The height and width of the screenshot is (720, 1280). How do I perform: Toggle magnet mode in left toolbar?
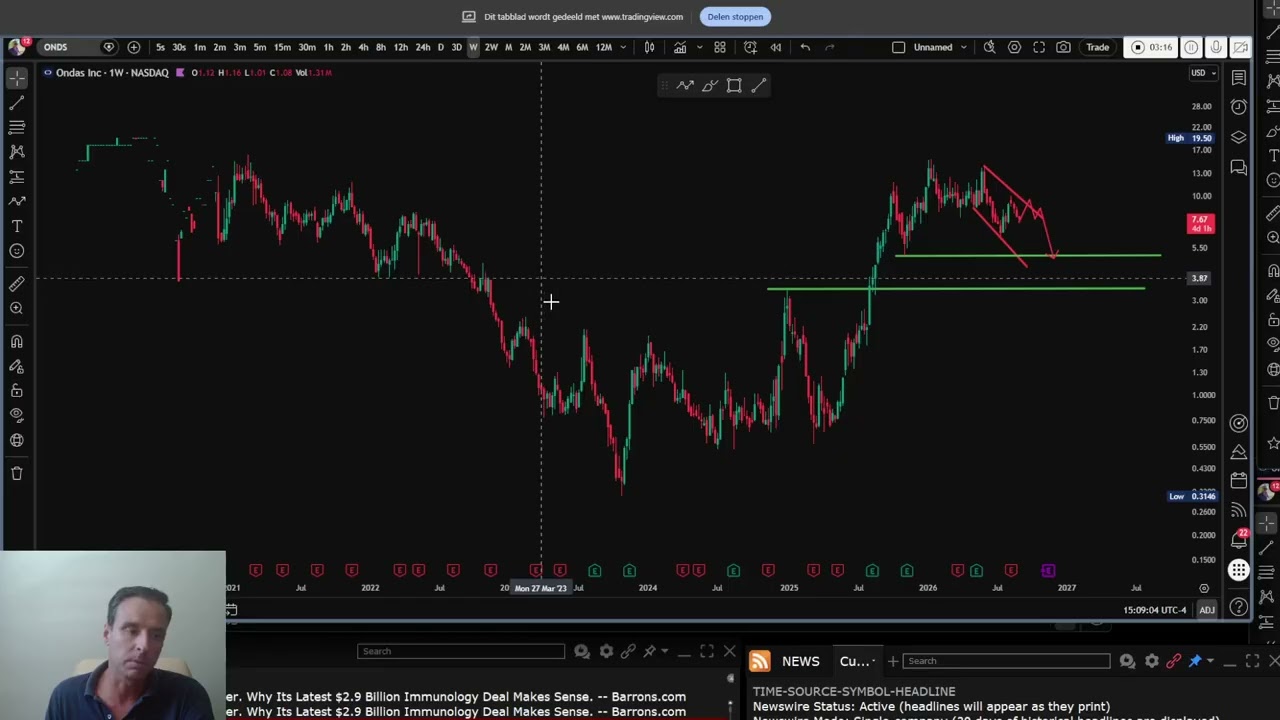(x=17, y=342)
